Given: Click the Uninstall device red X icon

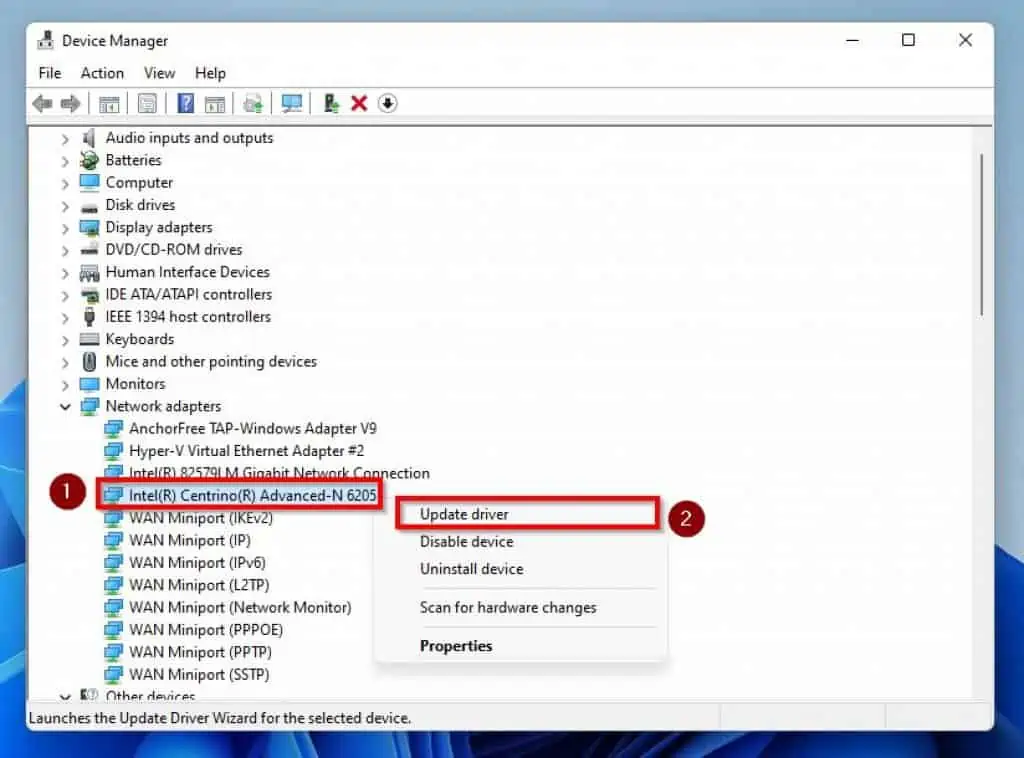Looking at the screenshot, I should click(x=359, y=103).
